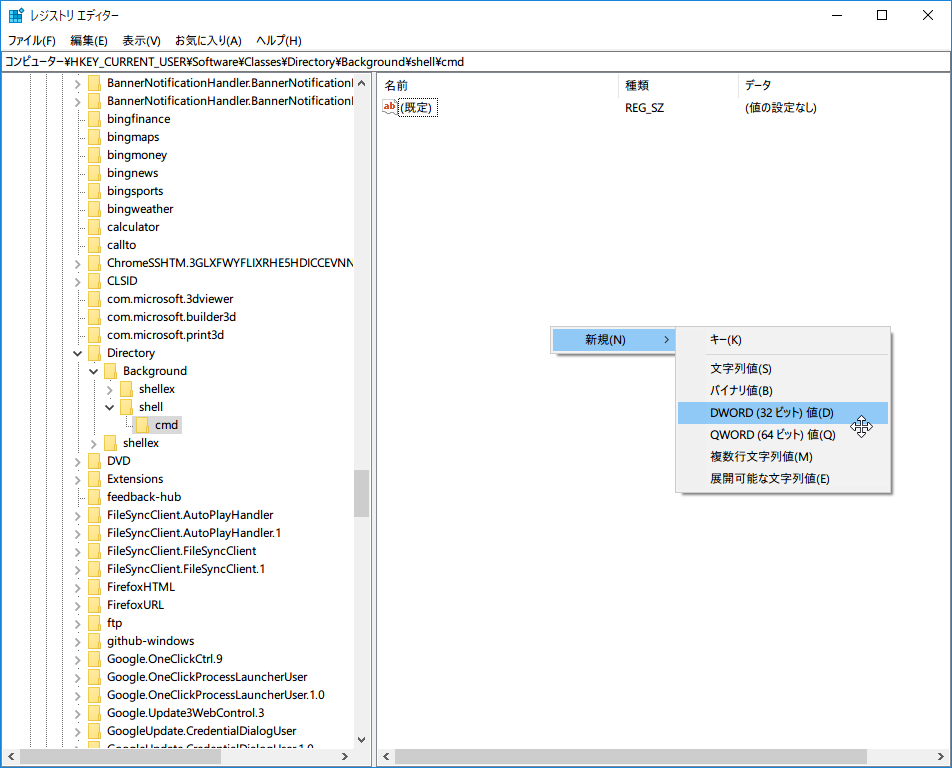Viewport: 952px width, 768px height.
Task: Click the calculator folder icon
Action: (x=95, y=227)
